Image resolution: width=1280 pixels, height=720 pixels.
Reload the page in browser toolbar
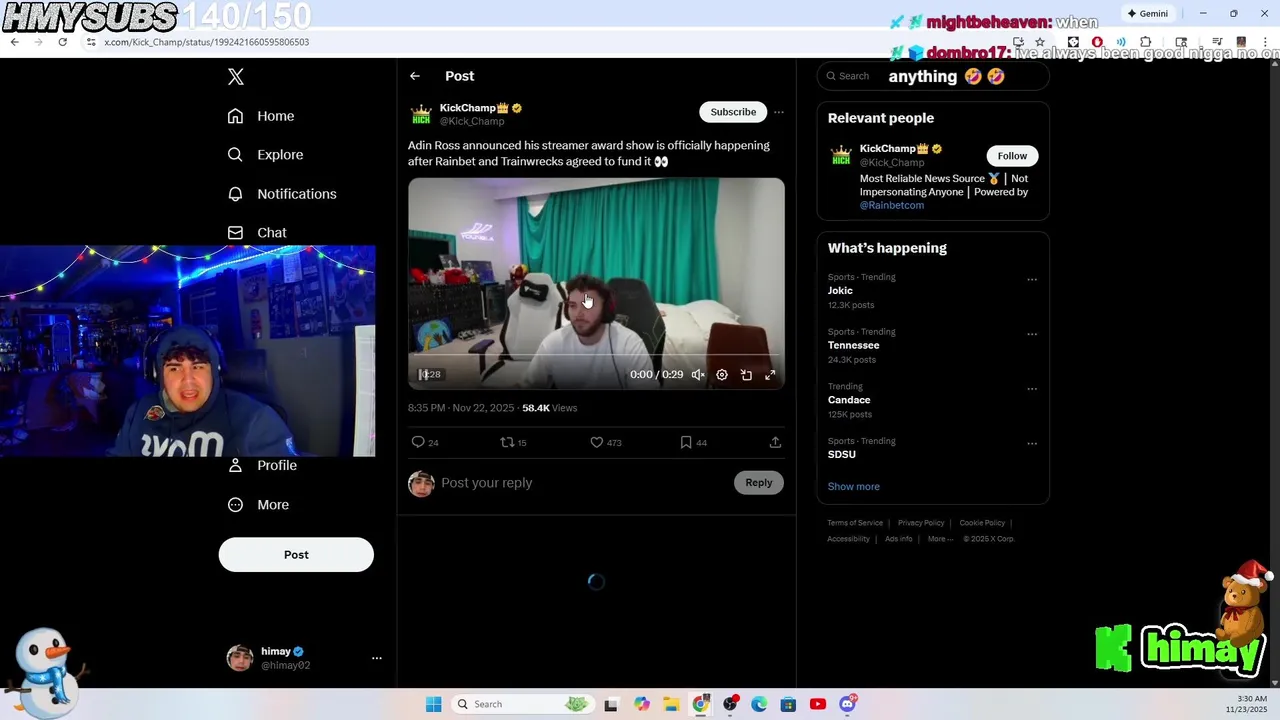62,42
